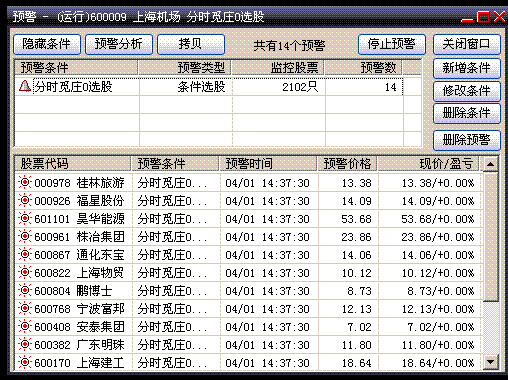Click the alert list scroll up arrow
508x380 pixels.
490,164
